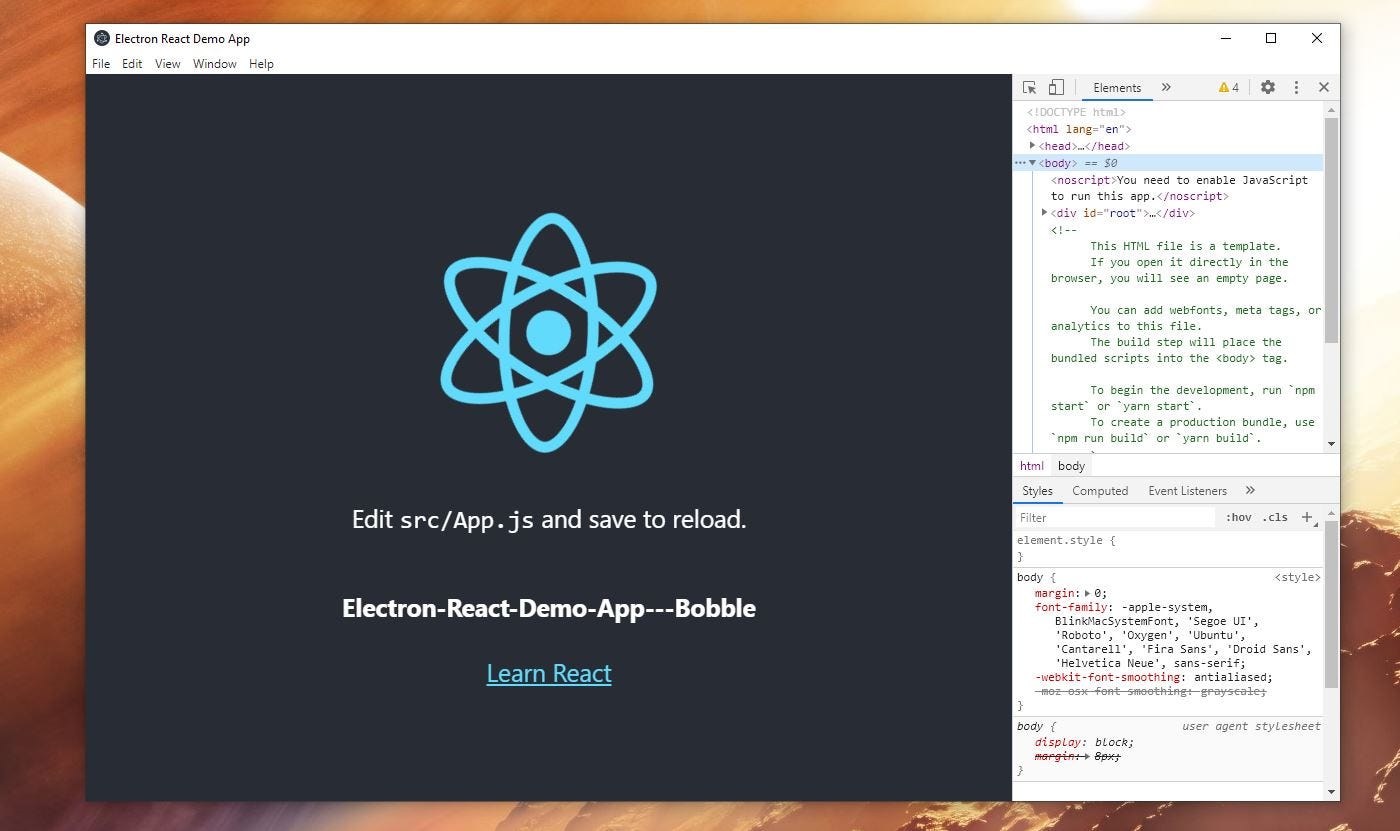Expand the margin property value arrow
1400x831 pixels.
click(x=1086, y=593)
